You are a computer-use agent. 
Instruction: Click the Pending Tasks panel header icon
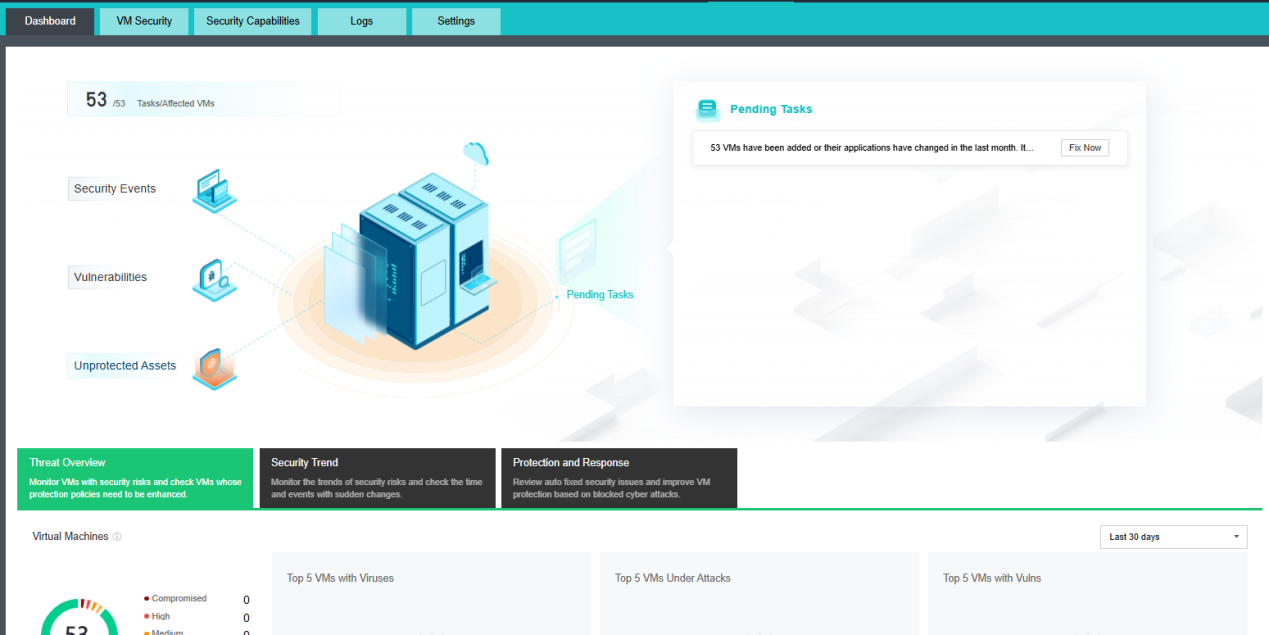pyautogui.click(x=708, y=109)
